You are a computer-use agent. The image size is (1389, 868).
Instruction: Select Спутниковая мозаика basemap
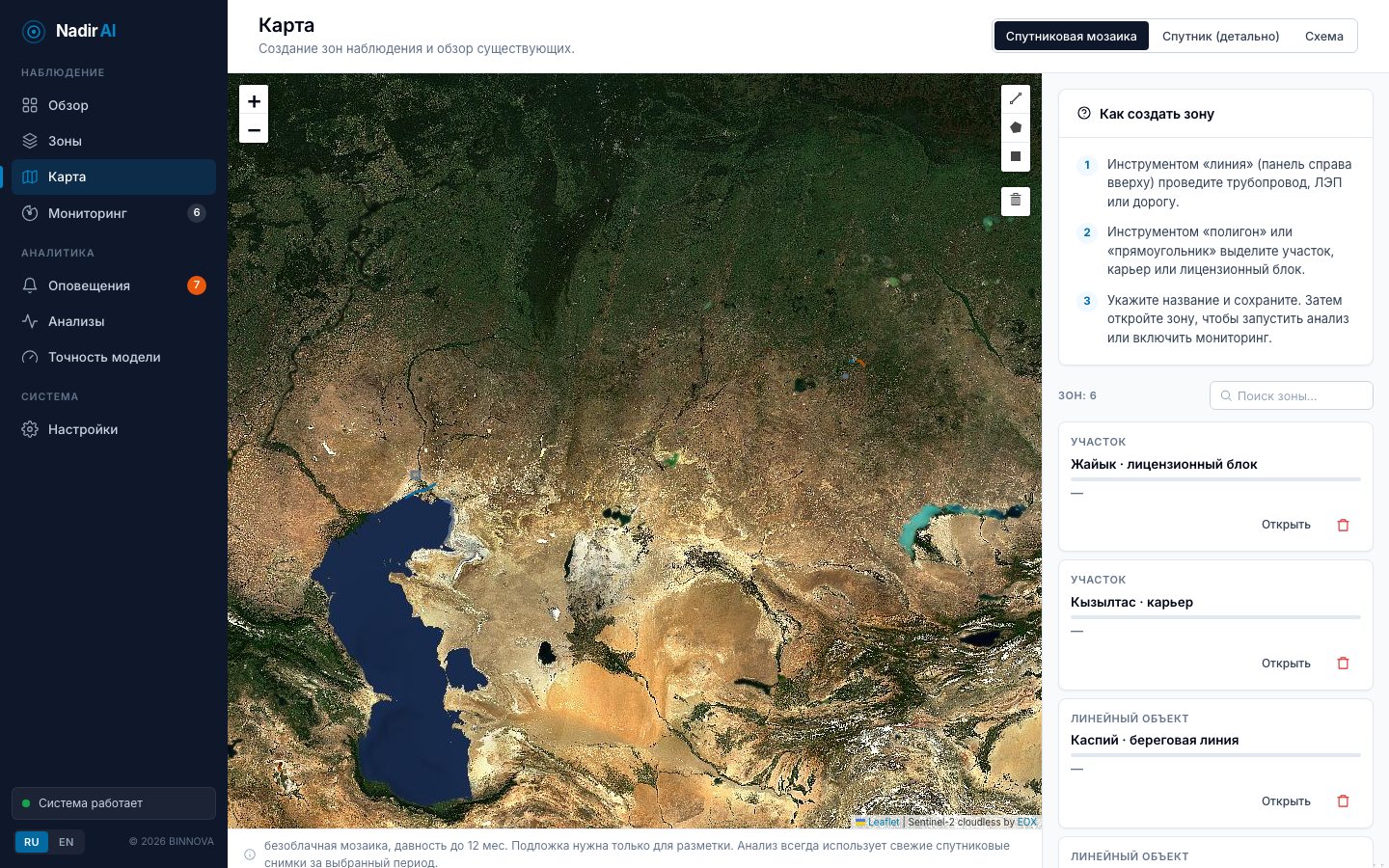click(x=1071, y=36)
